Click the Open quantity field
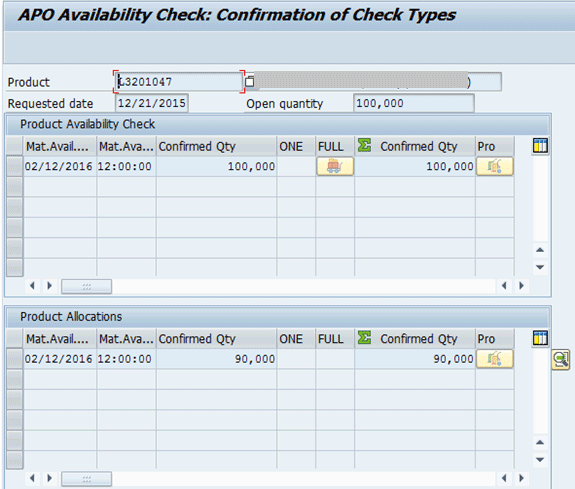575x489 pixels. point(414,103)
